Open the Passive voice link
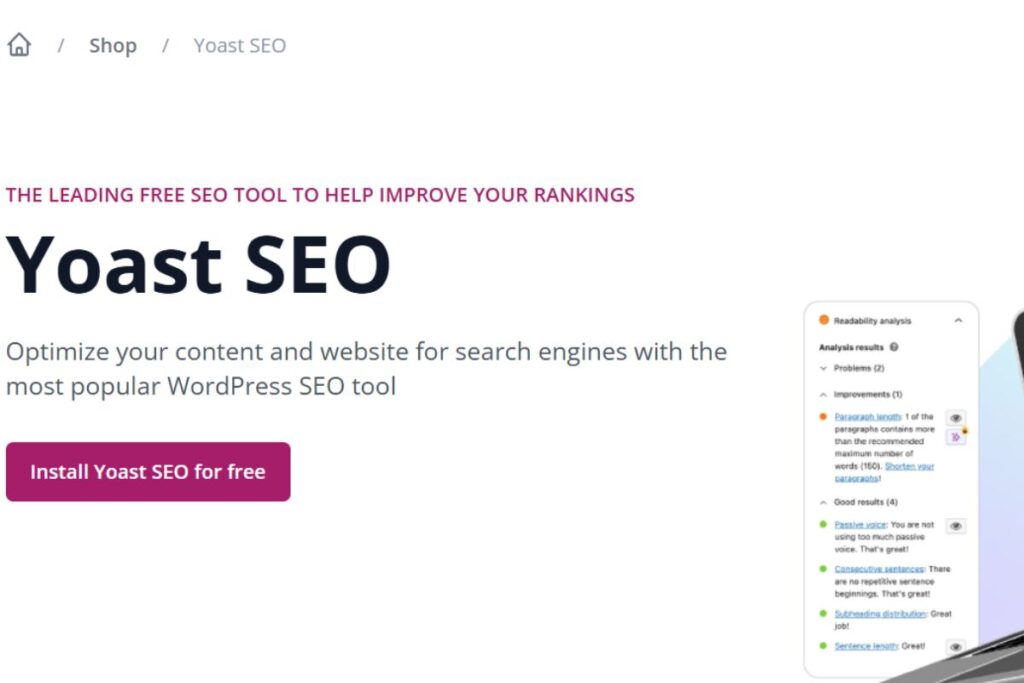 pos(858,526)
